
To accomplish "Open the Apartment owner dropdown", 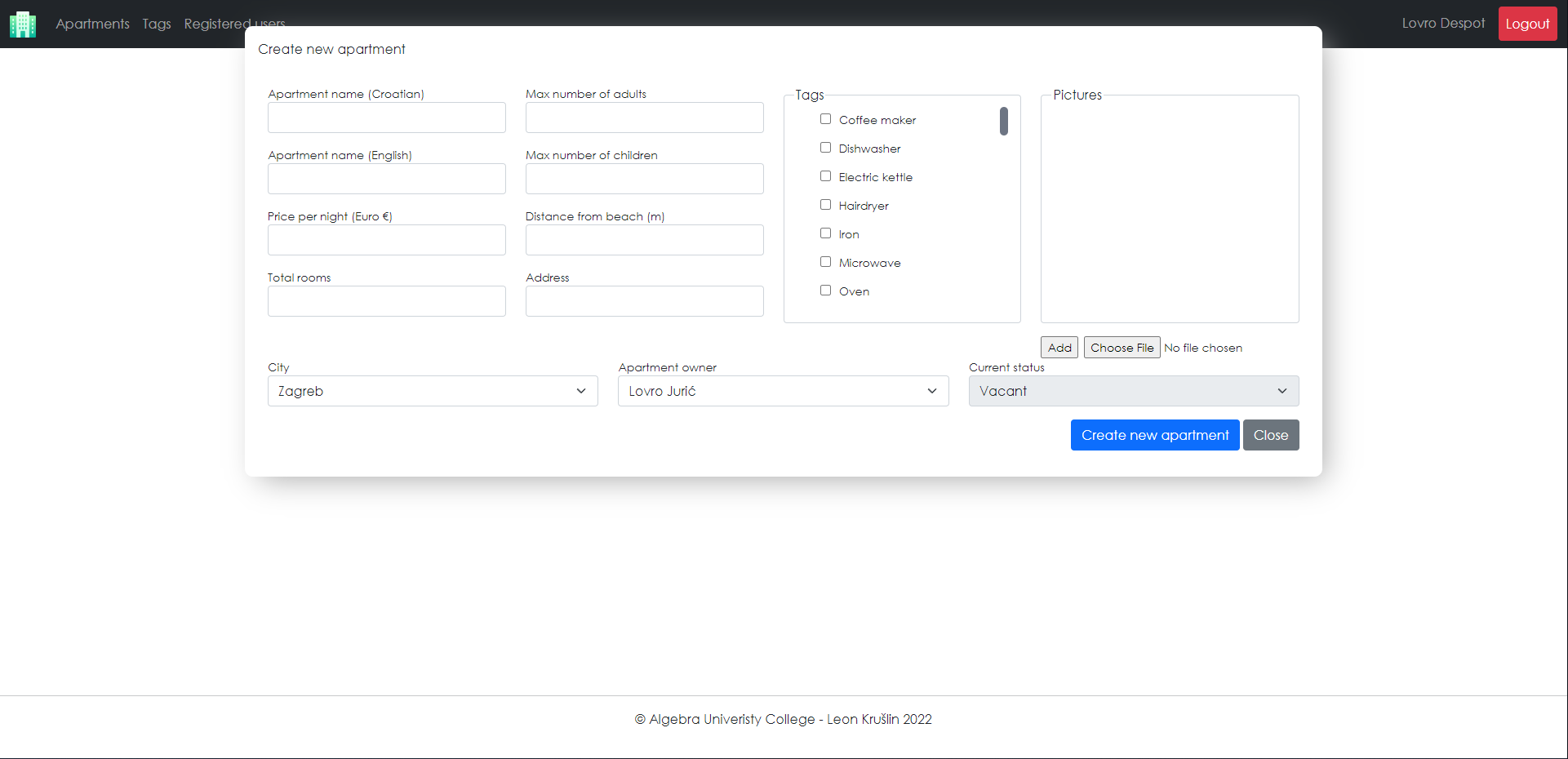I will tap(782, 391).
